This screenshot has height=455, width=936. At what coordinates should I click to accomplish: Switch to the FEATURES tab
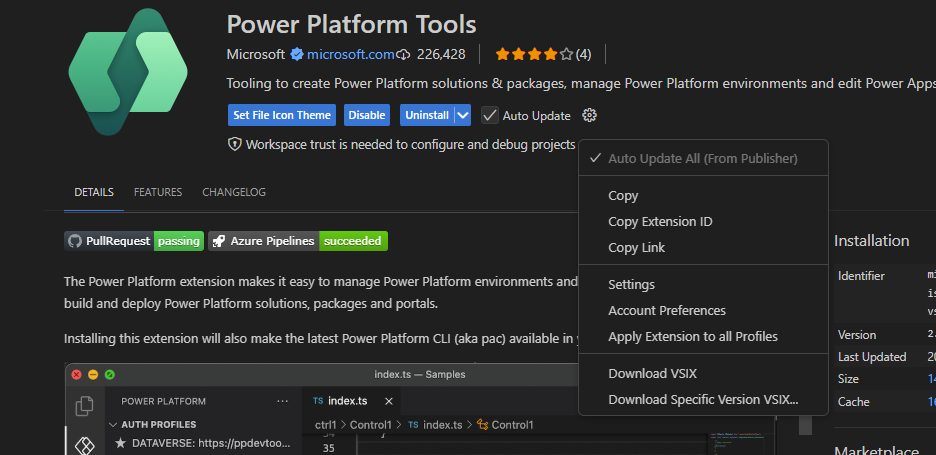point(158,192)
